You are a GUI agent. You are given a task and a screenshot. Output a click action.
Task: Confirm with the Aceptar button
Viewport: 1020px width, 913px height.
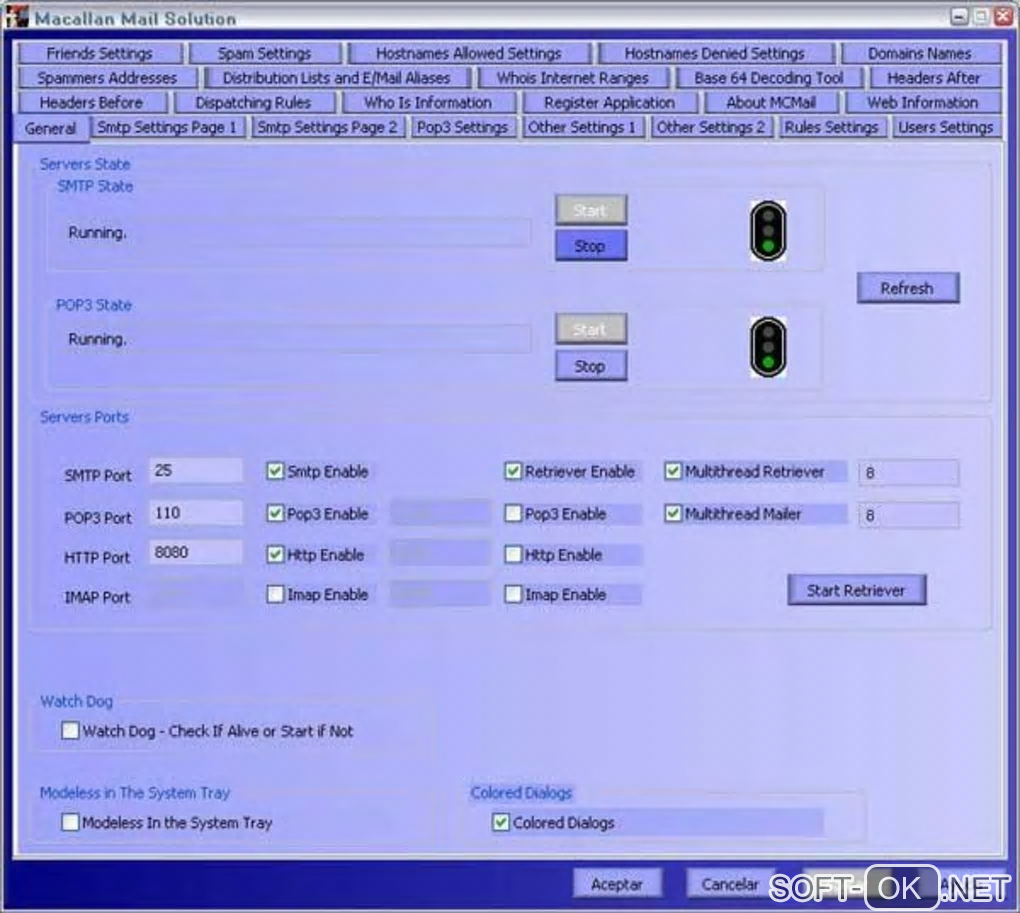coord(617,884)
